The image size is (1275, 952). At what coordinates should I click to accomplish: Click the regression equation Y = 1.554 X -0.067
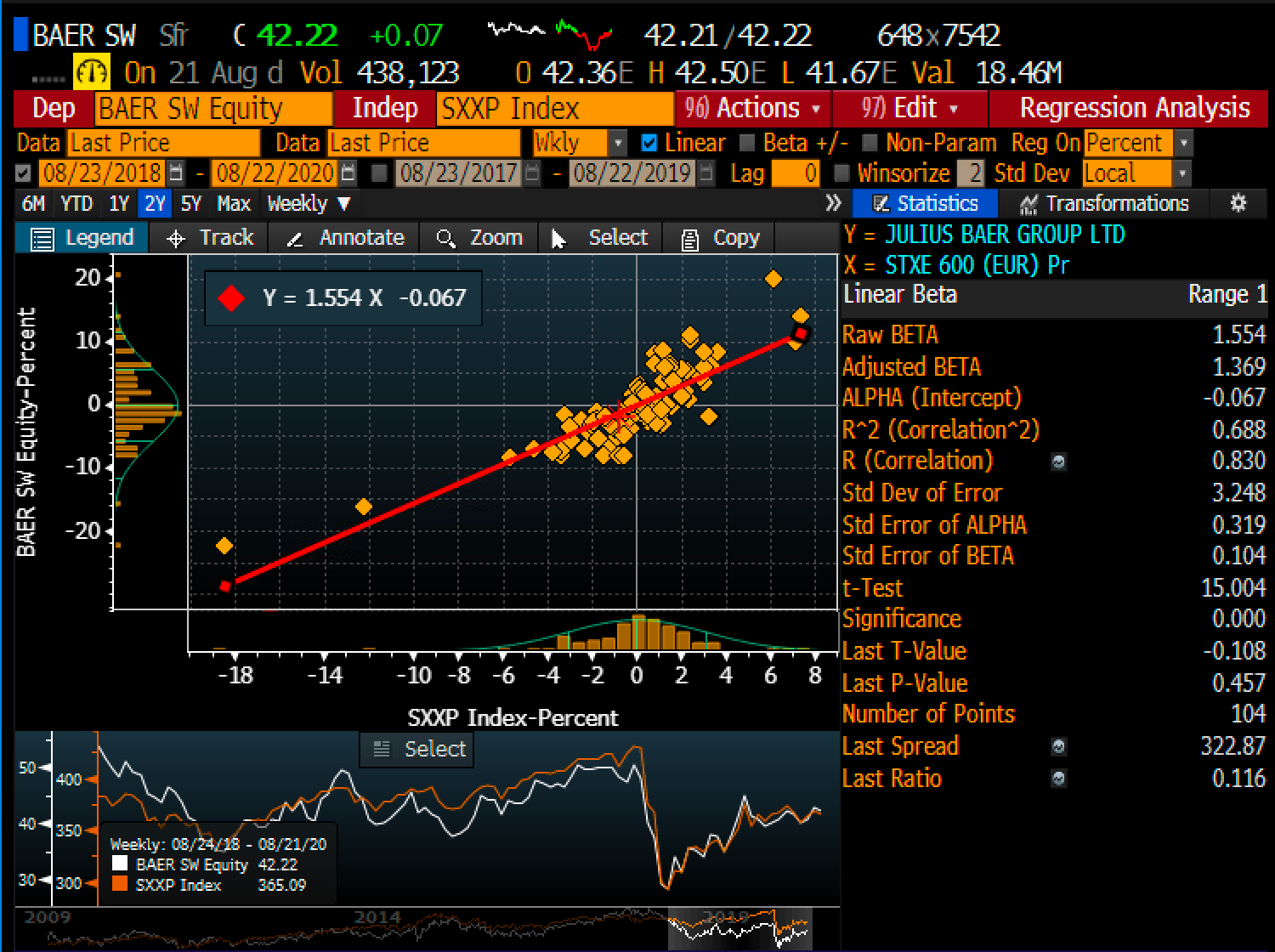(x=365, y=298)
